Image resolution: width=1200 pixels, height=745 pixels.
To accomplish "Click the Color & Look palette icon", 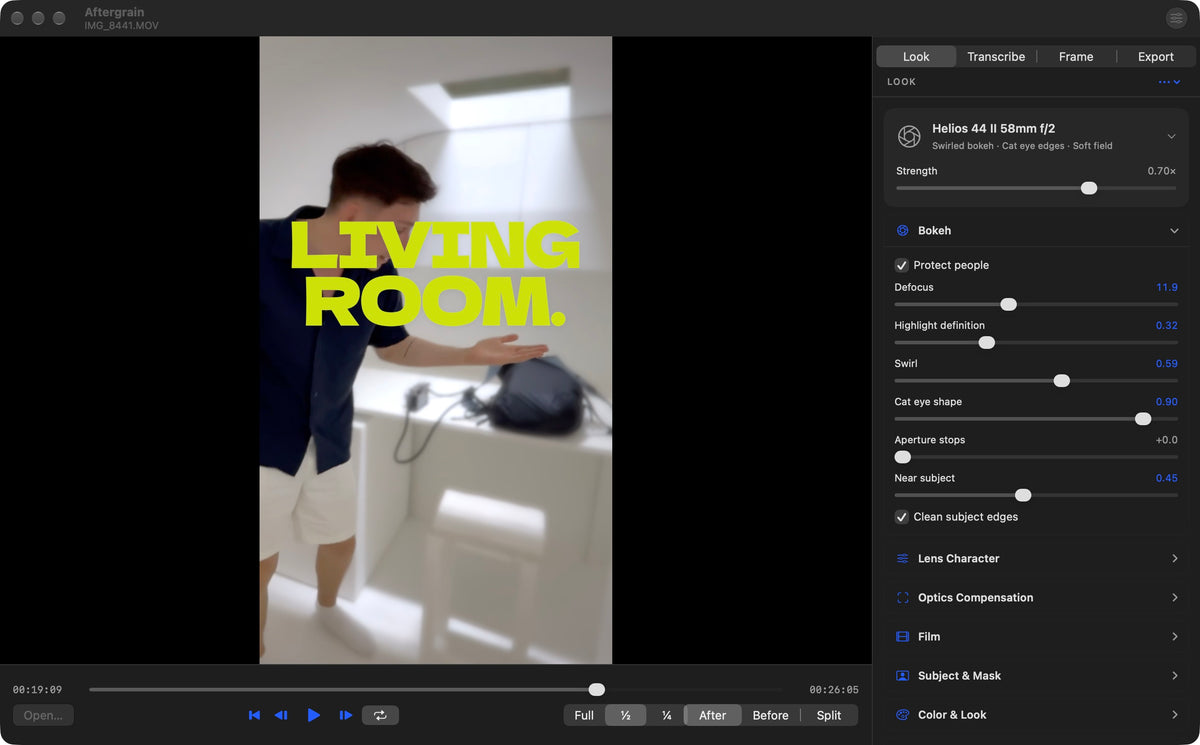I will click(902, 715).
